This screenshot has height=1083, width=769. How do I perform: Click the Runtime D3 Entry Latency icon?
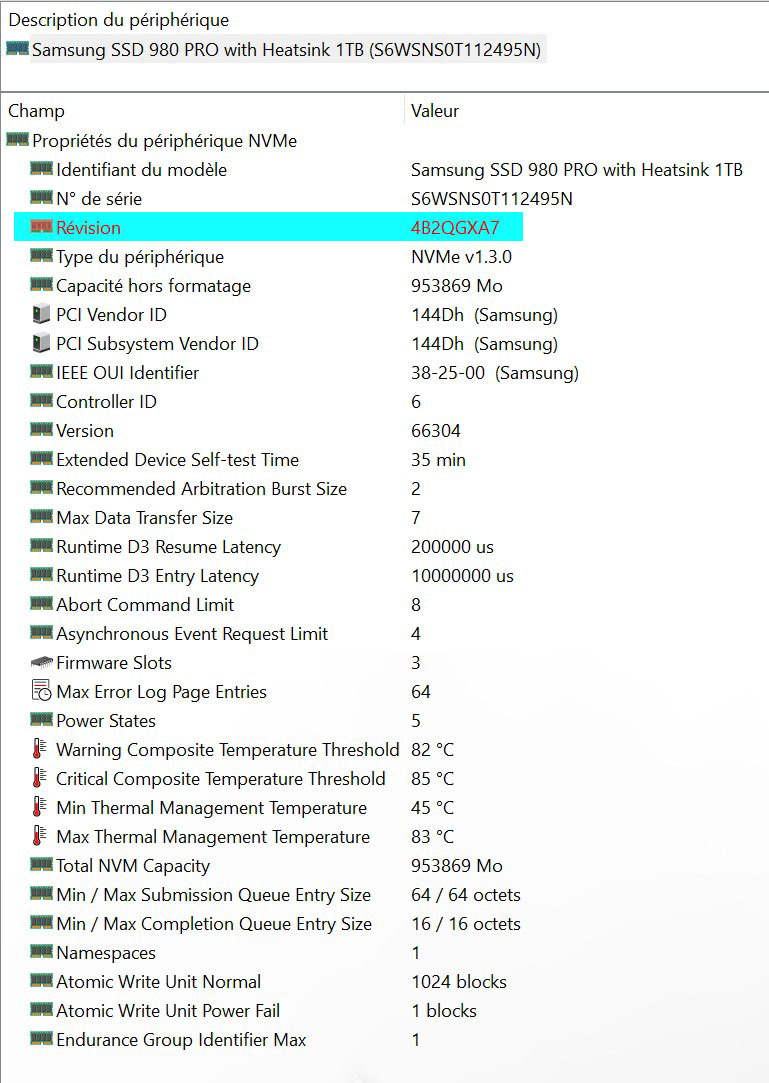coord(41,575)
